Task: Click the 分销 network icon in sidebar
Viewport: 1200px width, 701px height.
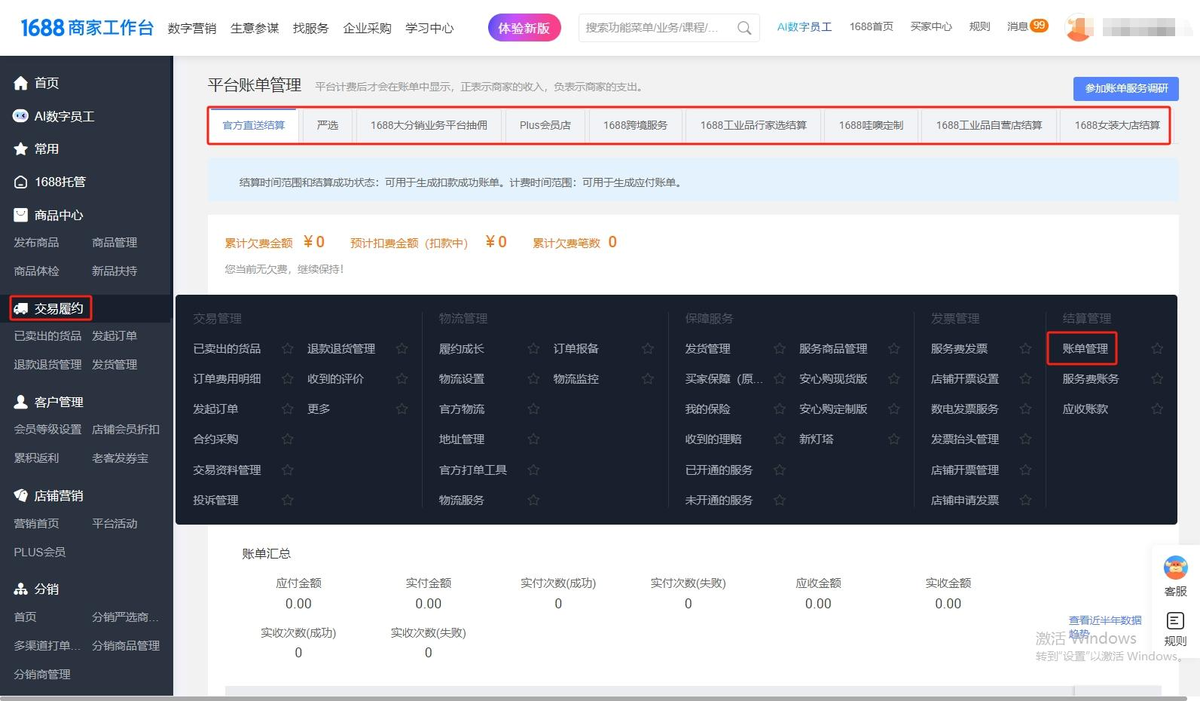Action: click(x=20, y=589)
